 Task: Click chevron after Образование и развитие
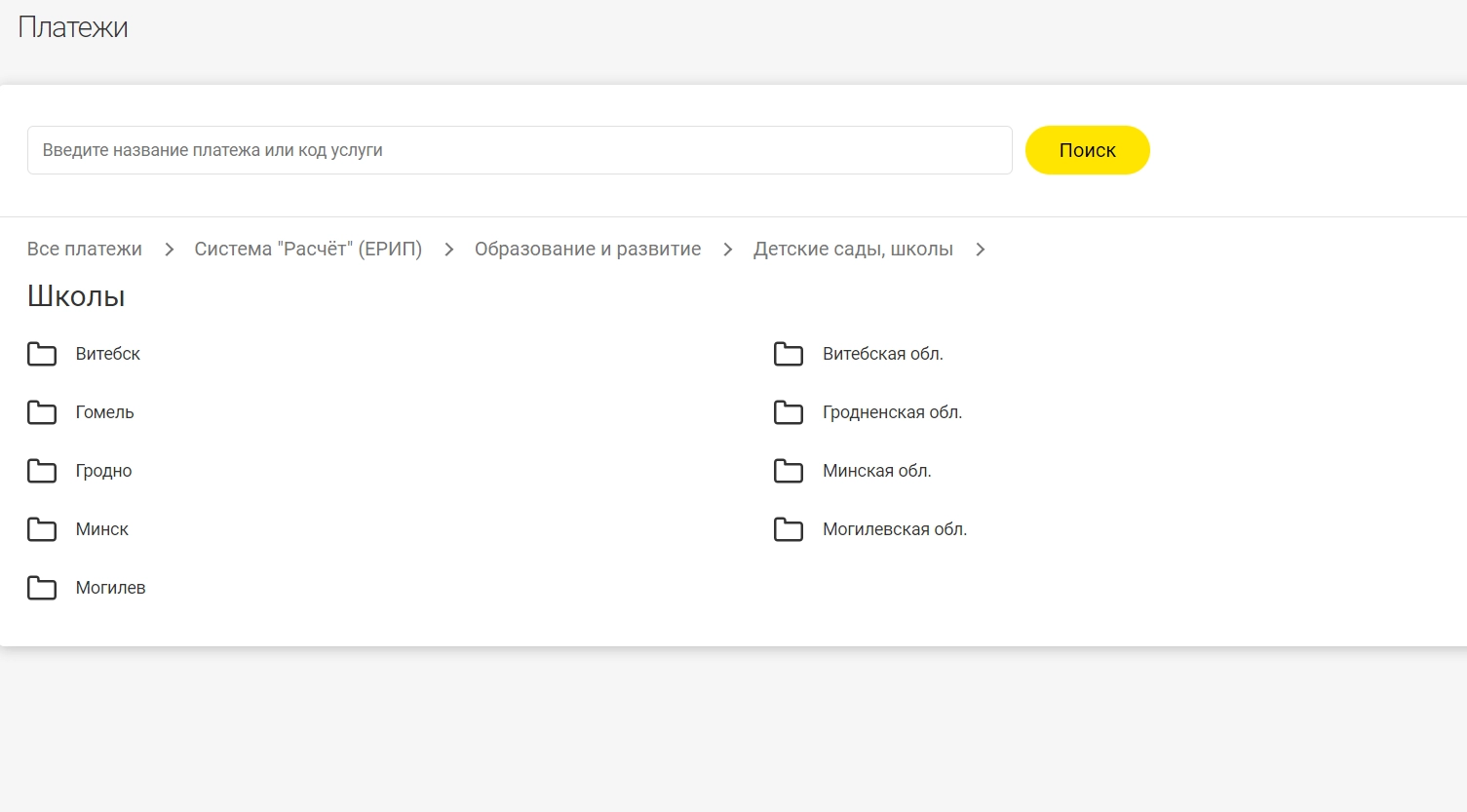(x=727, y=250)
